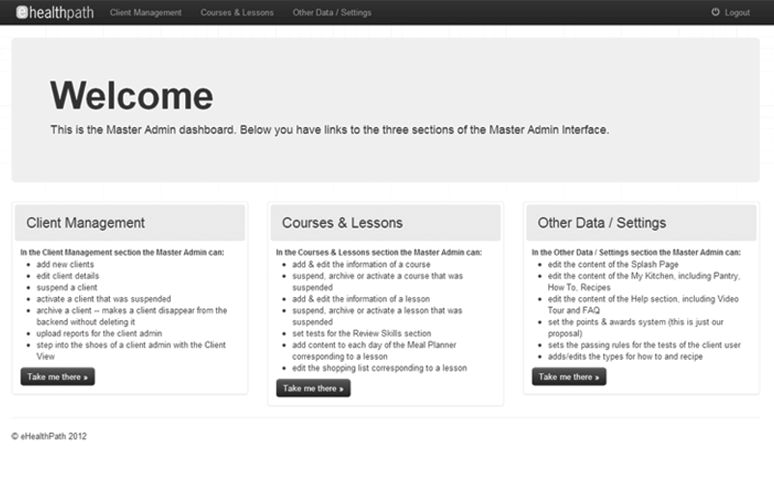Select 'edit the shopping list corresponding to a lesson'
The height and width of the screenshot is (480, 774).
pyautogui.click(x=379, y=368)
